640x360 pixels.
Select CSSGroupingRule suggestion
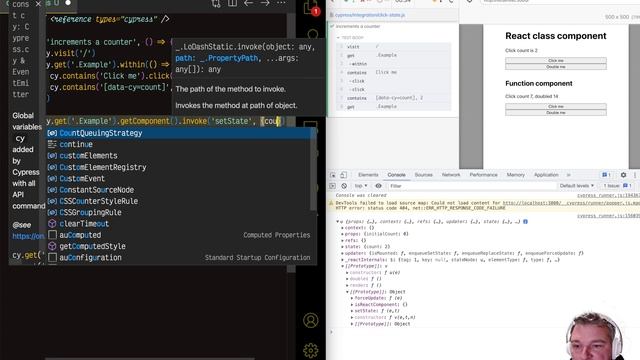pos(178,213)
